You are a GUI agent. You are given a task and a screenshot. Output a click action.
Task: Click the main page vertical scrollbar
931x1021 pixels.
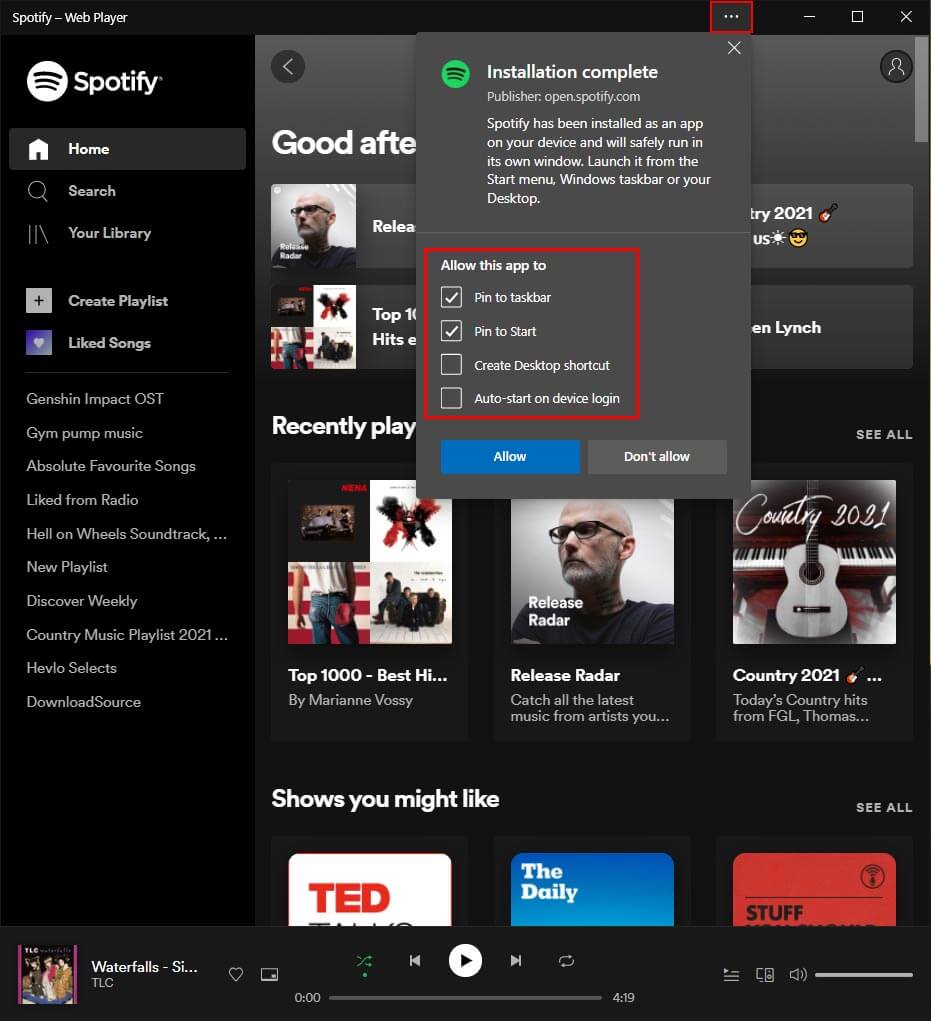pos(921,89)
